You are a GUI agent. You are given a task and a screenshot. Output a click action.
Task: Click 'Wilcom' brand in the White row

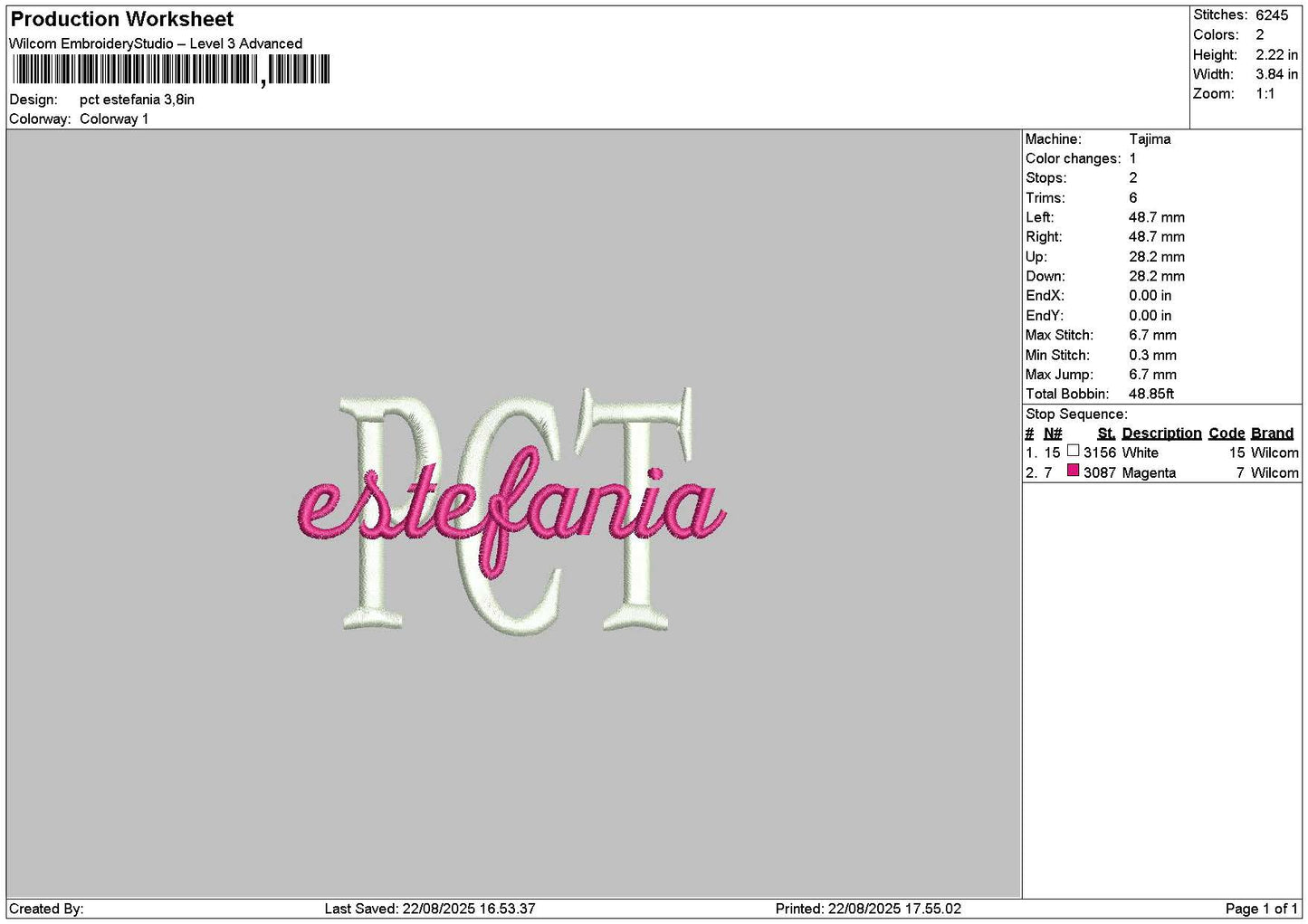tap(1275, 452)
